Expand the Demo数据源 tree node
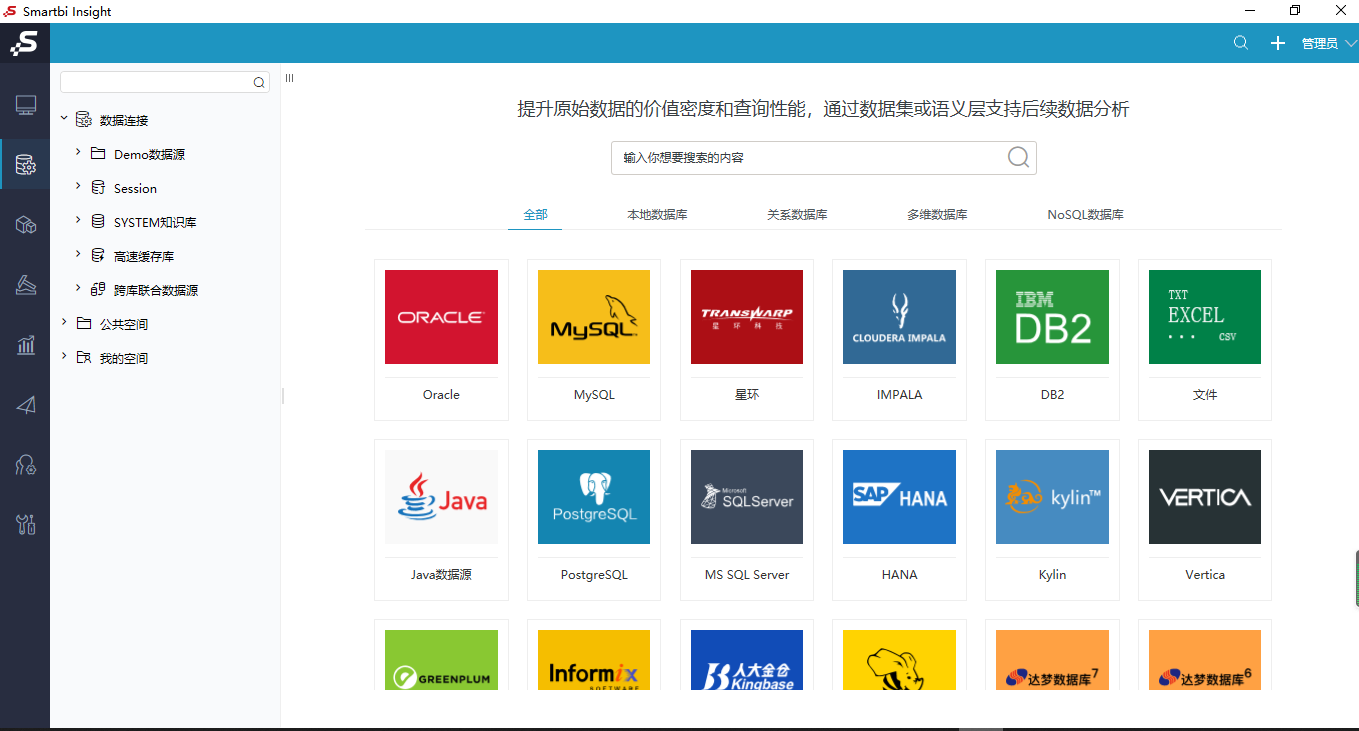1359x731 pixels. coord(78,153)
